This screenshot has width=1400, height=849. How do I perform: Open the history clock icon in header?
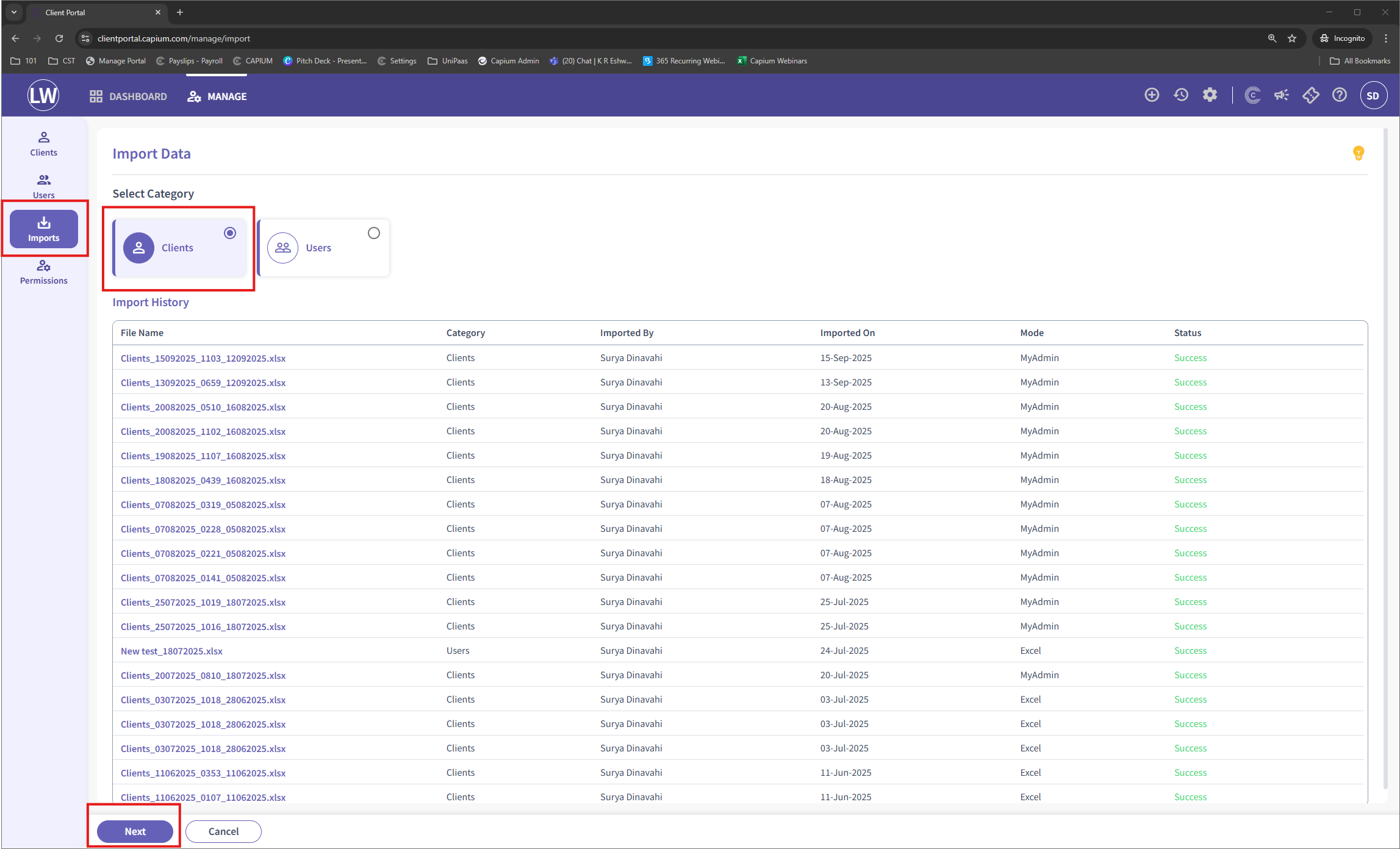point(1180,95)
